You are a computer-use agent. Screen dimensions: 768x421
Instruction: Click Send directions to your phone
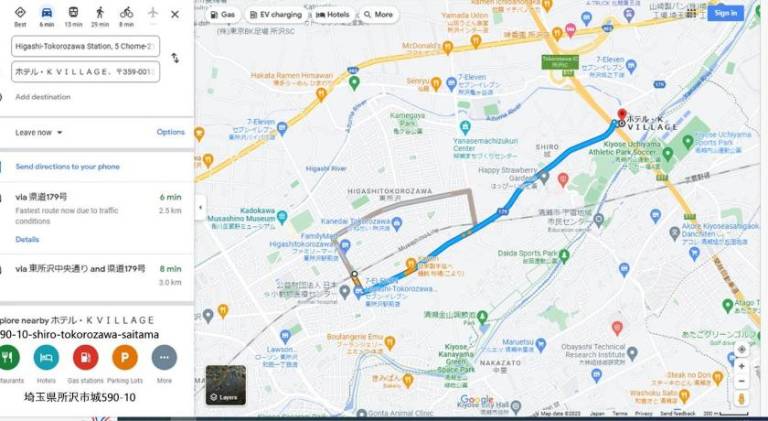pyautogui.click(x=68, y=166)
